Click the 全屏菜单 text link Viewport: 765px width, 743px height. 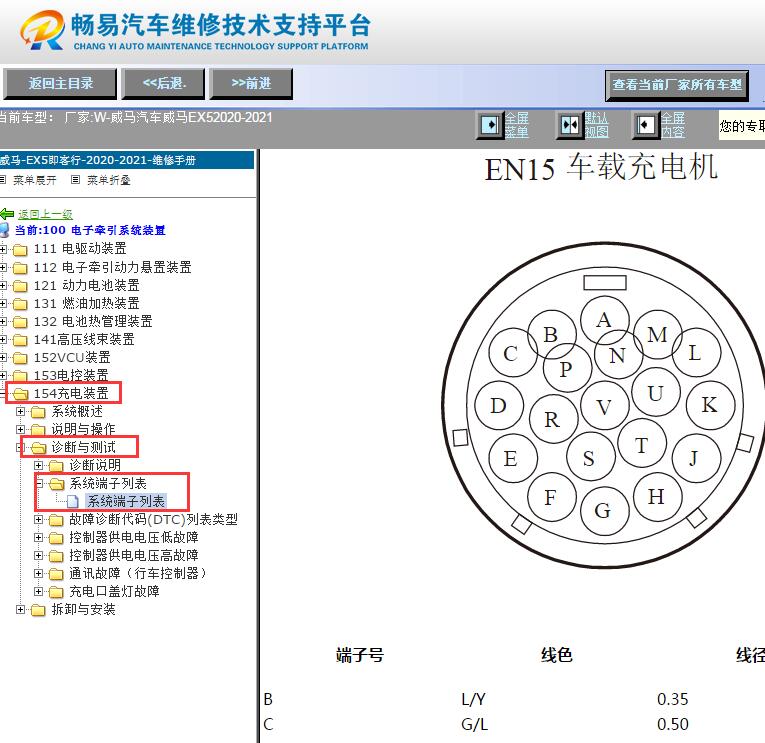(517, 125)
